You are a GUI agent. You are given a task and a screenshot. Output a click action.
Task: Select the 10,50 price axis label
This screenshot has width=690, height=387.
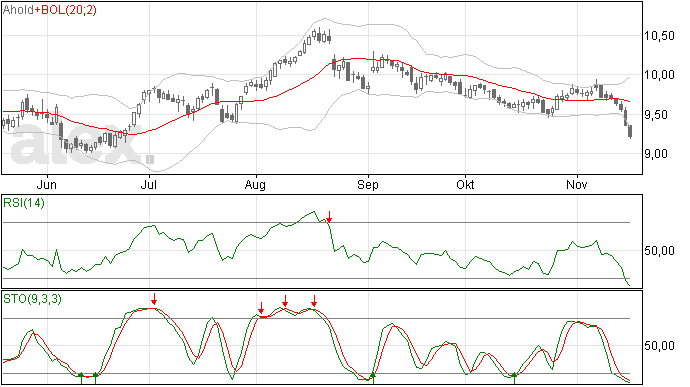(660, 36)
